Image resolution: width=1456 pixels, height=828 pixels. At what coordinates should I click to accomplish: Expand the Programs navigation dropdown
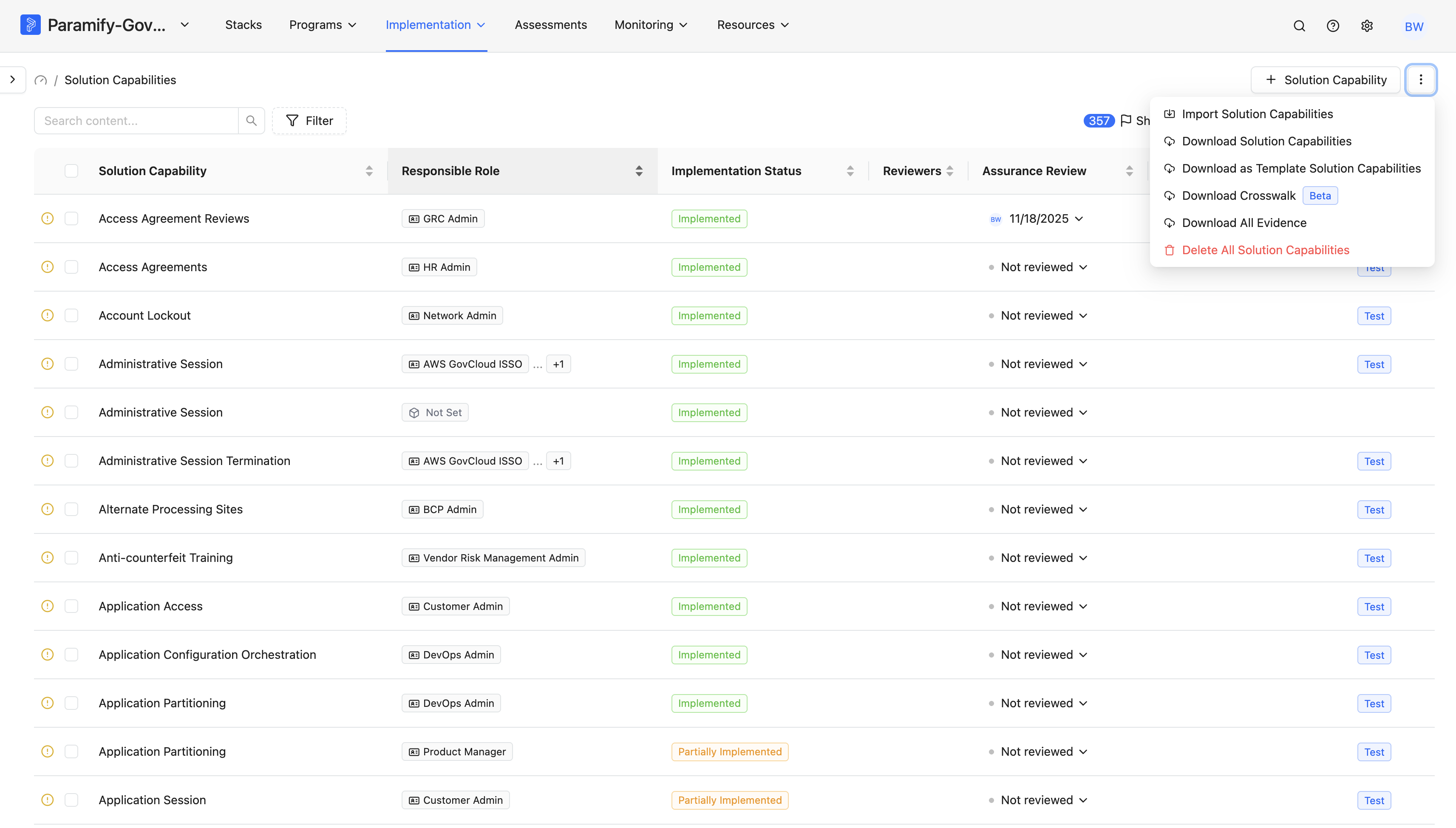pos(323,25)
